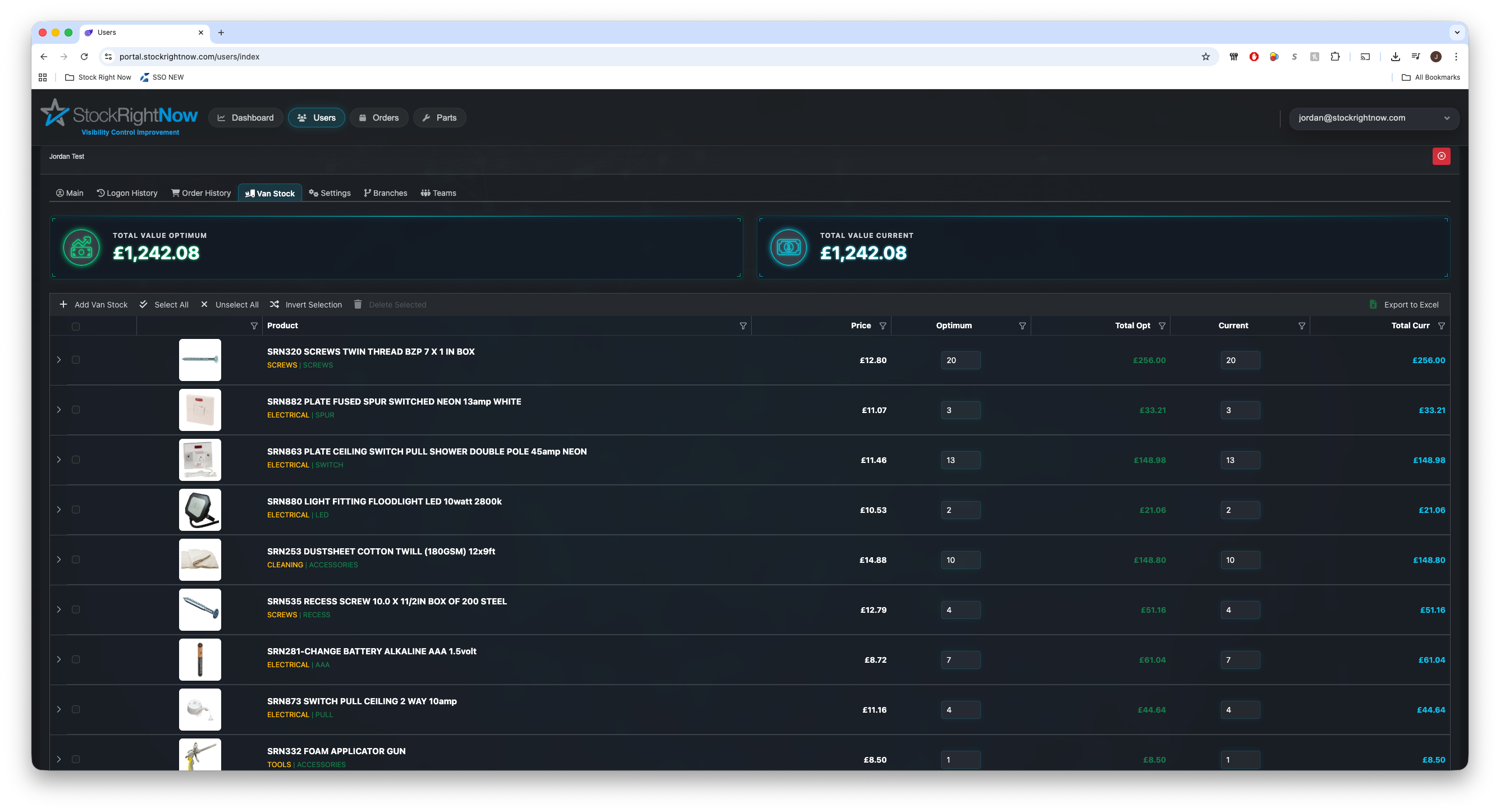
Task: Click the red close user panel icon
Action: click(x=1441, y=156)
